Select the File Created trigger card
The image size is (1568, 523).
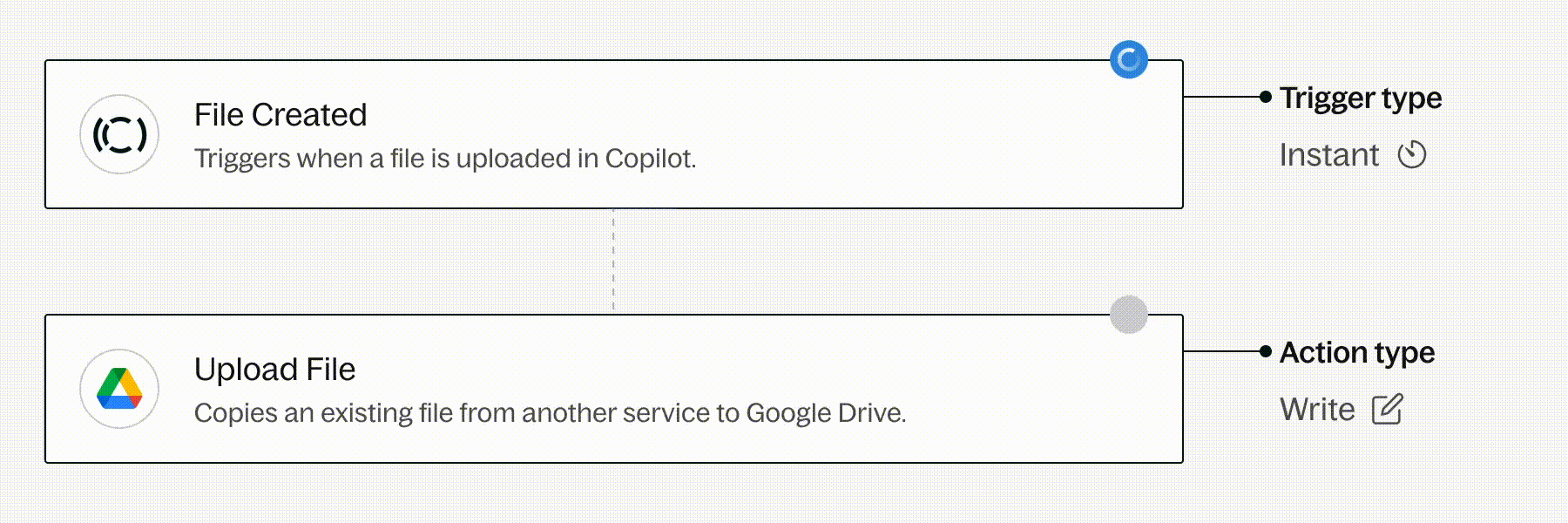point(614,134)
